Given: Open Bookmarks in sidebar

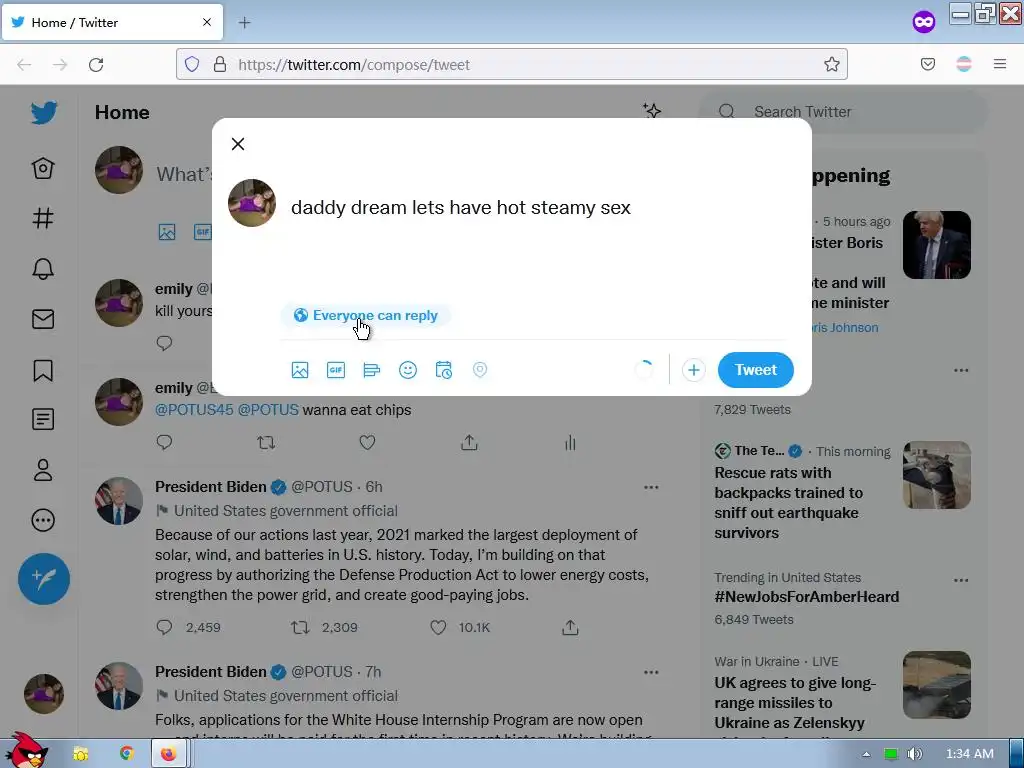Looking at the screenshot, I should [x=43, y=370].
